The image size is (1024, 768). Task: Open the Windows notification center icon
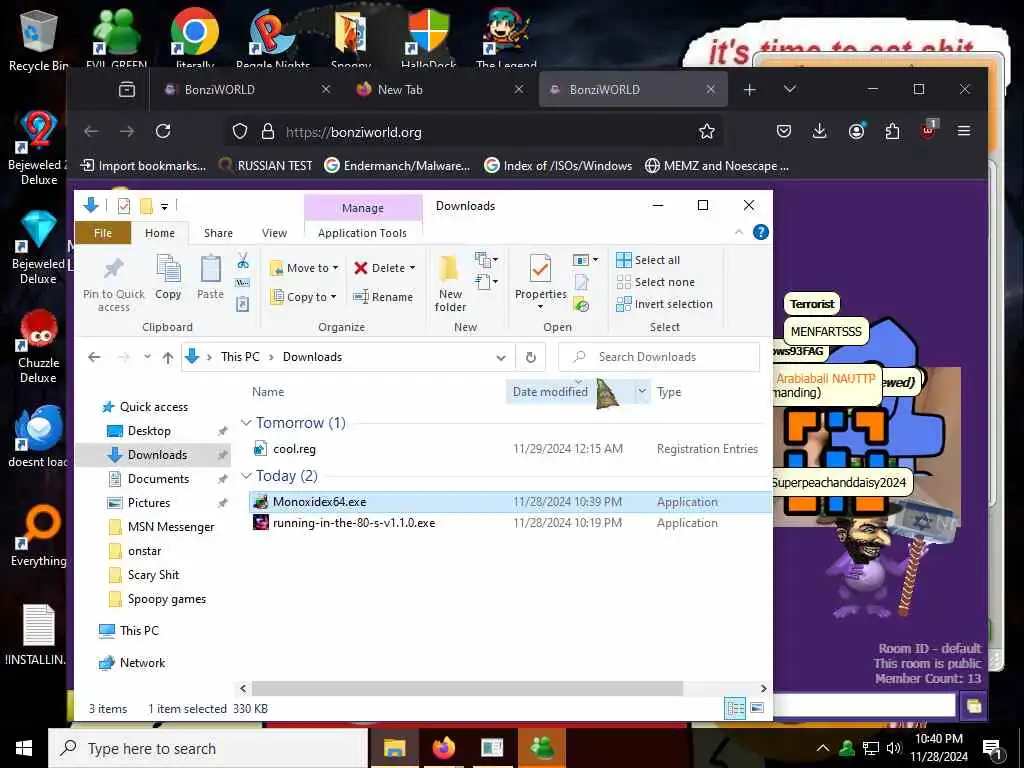(x=993, y=748)
